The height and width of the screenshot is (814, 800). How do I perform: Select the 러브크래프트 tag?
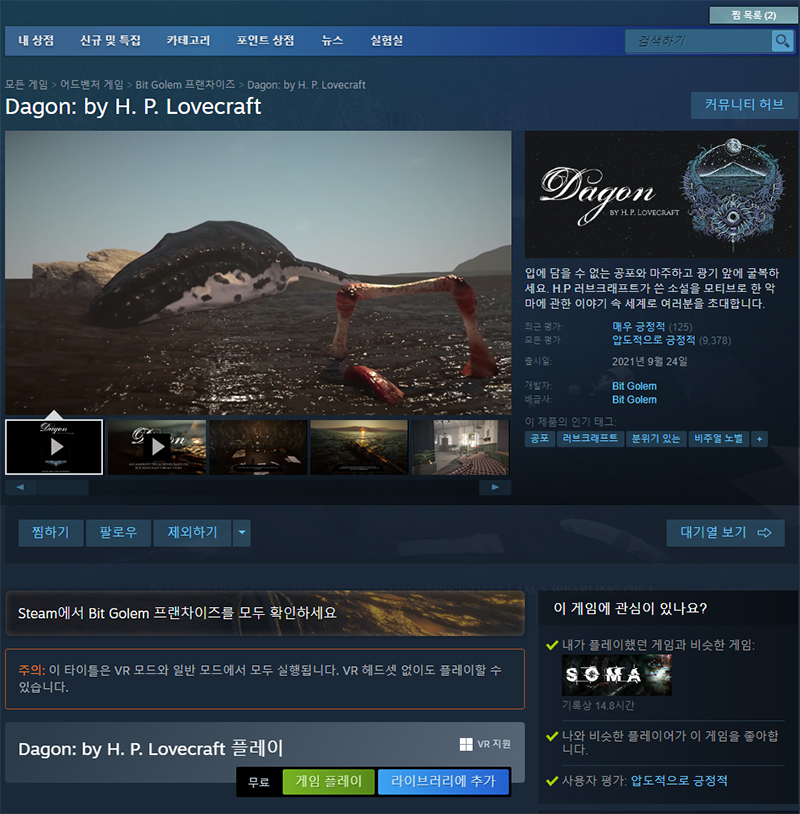(x=590, y=439)
